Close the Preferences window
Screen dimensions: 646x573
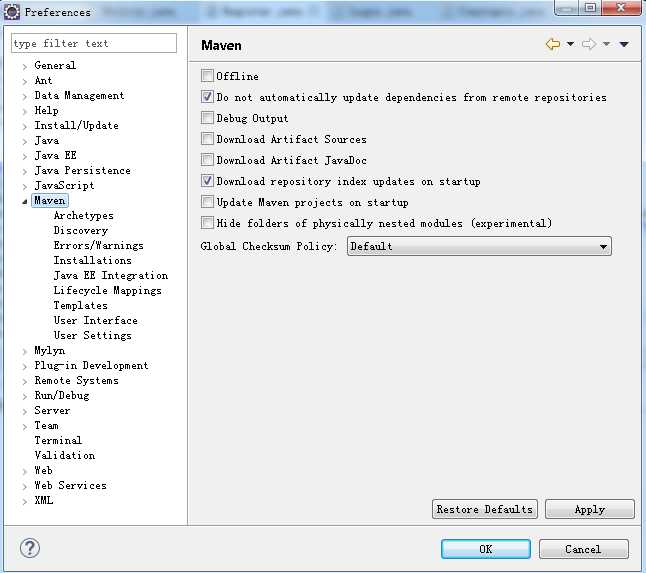(621, 7)
